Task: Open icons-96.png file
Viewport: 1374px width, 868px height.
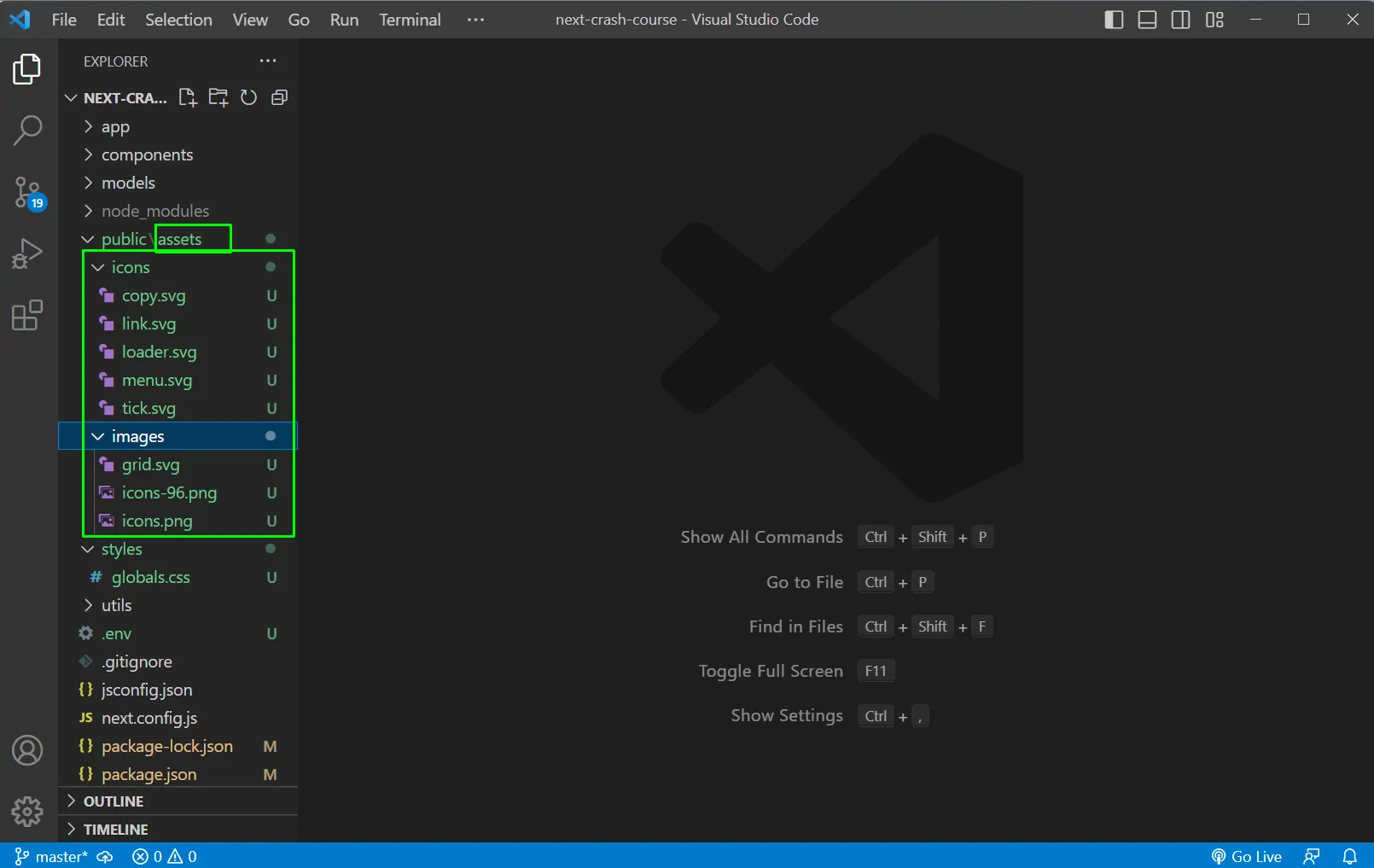Action: pyautogui.click(x=178, y=492)
